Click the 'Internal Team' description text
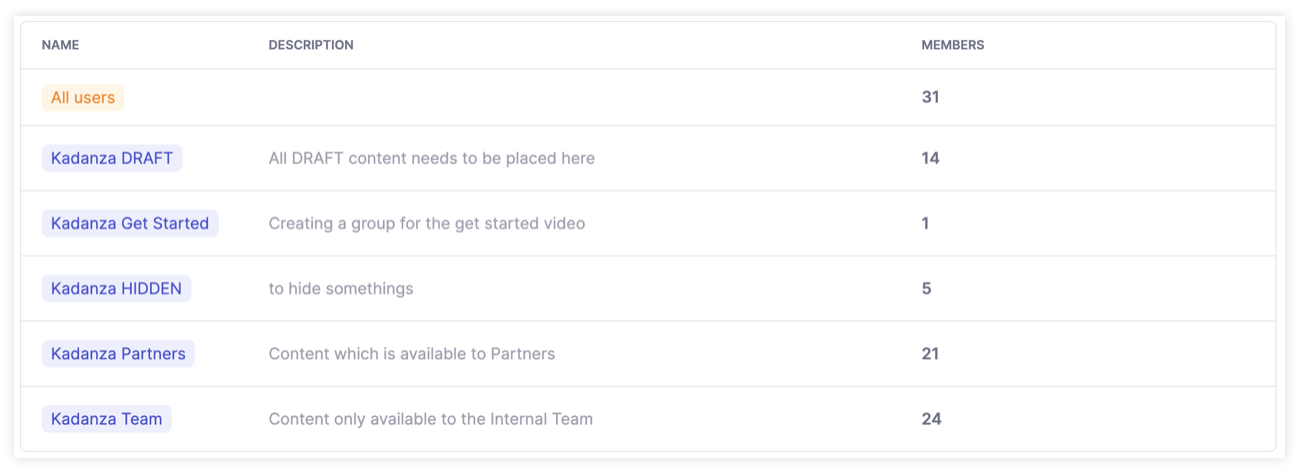The height and width of the screenshot is (476, 1304). pos(430,419)
